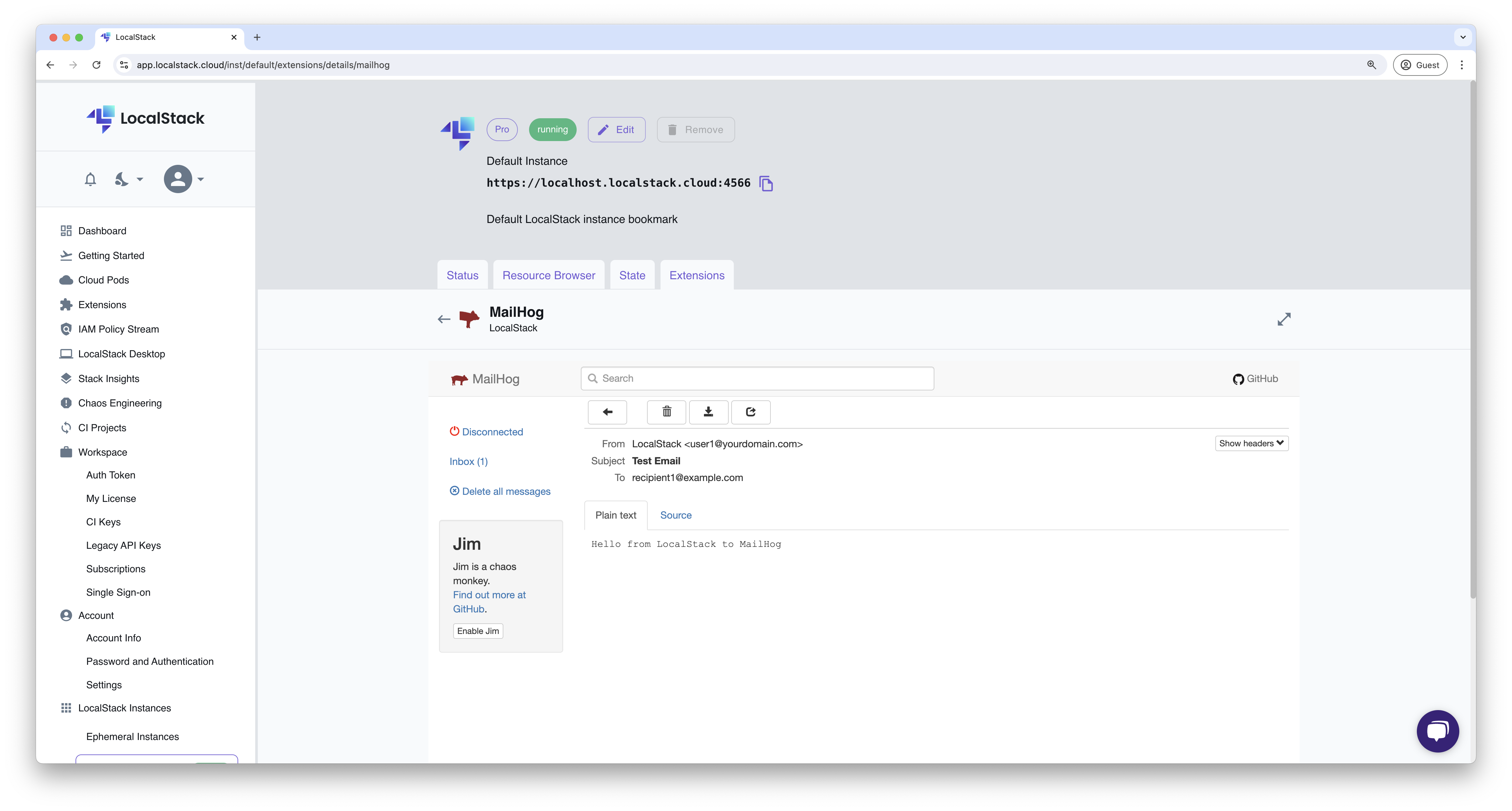The width and height of the screenshot is (1512, 811).
Task: Expand the extension view to fullscreen
Action: coord(1284,319)
